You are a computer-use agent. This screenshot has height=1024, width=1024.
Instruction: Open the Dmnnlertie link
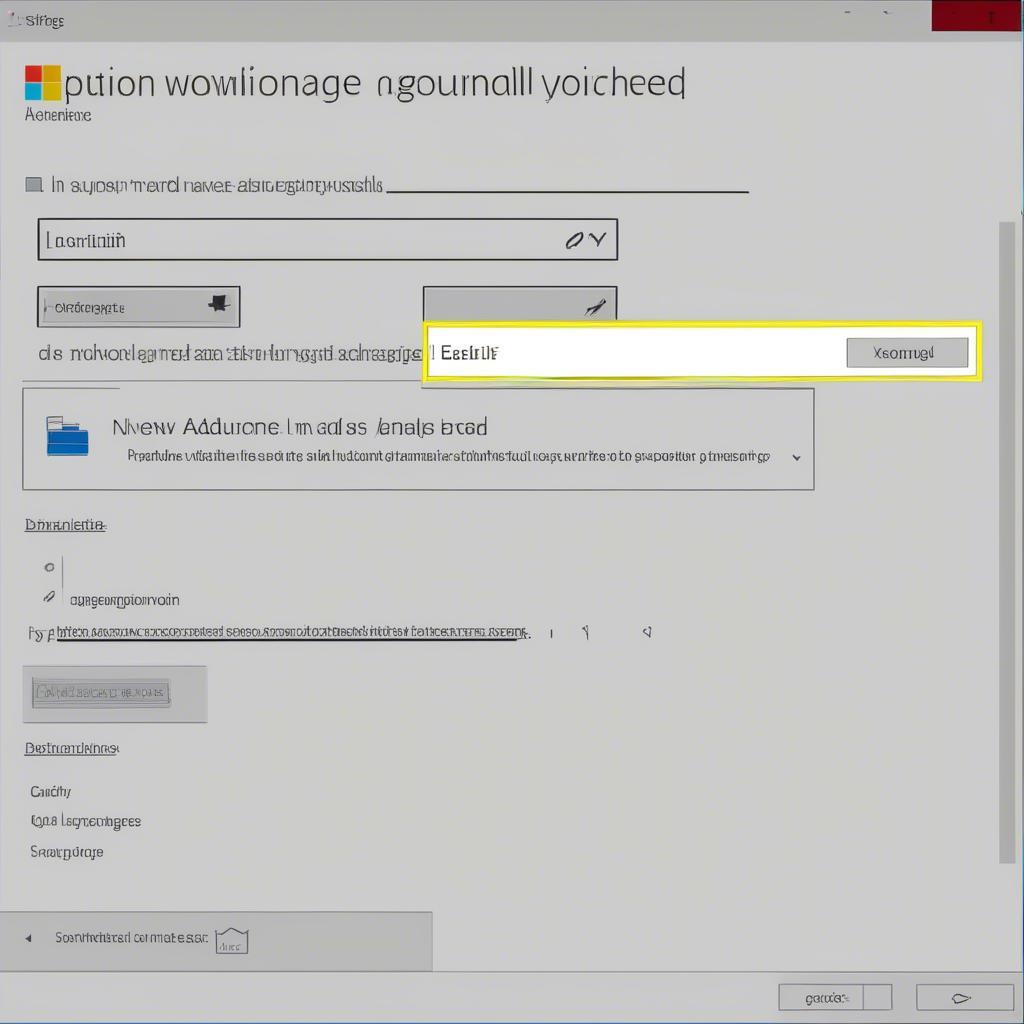click(65, 524)
